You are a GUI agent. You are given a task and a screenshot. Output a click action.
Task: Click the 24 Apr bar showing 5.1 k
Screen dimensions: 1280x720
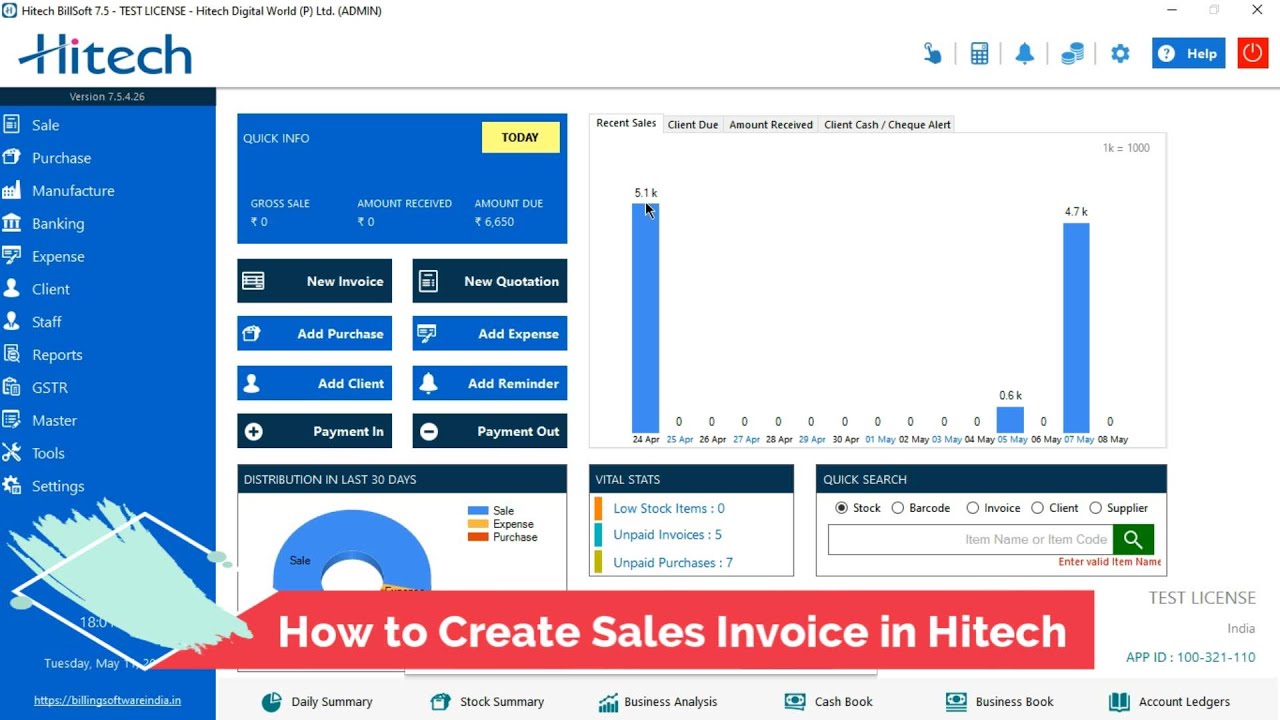[x=645, y=318]
